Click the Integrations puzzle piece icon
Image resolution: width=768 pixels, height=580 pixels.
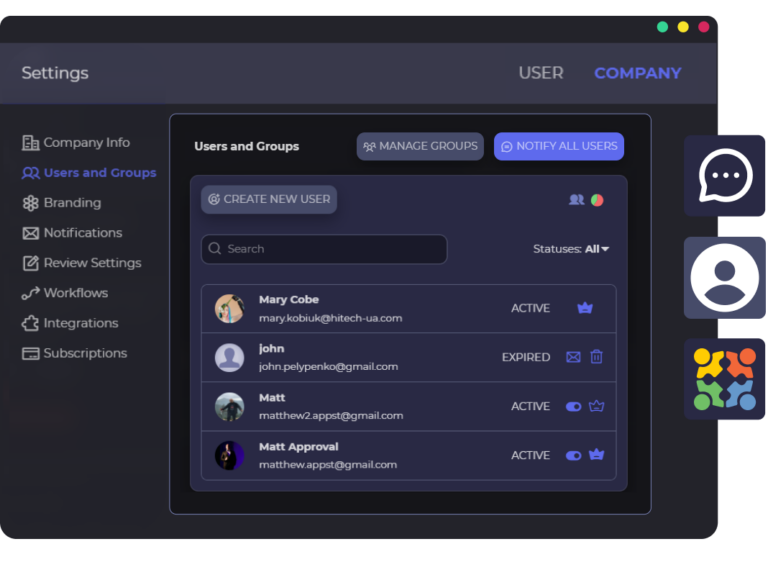coord(30,323)
